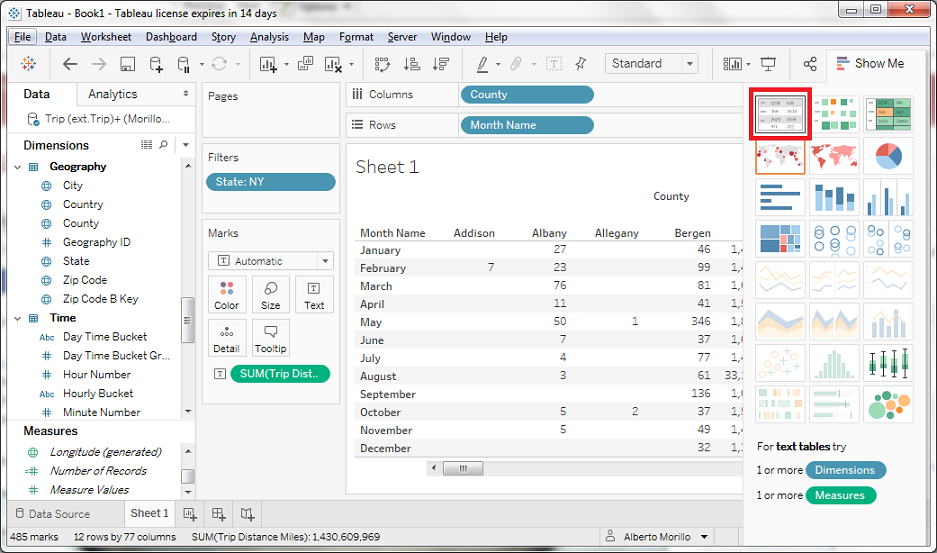This screenshot has height=553, width=937.
Task: Select the pie chart in Show Me
Action: click(889, 157)
